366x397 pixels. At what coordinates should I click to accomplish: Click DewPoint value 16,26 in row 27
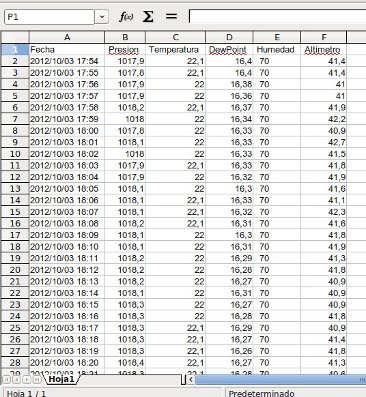tap(229, 351)
